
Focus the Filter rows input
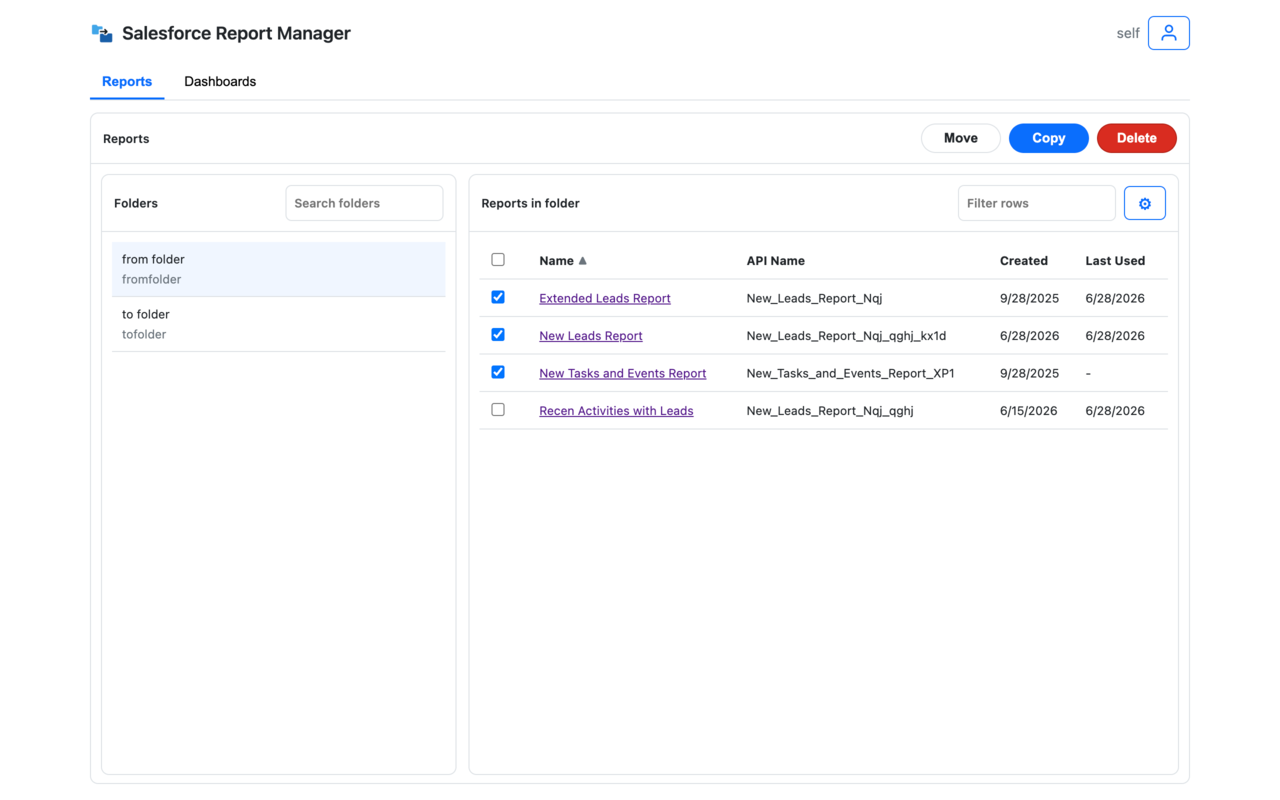[1037, 203]
